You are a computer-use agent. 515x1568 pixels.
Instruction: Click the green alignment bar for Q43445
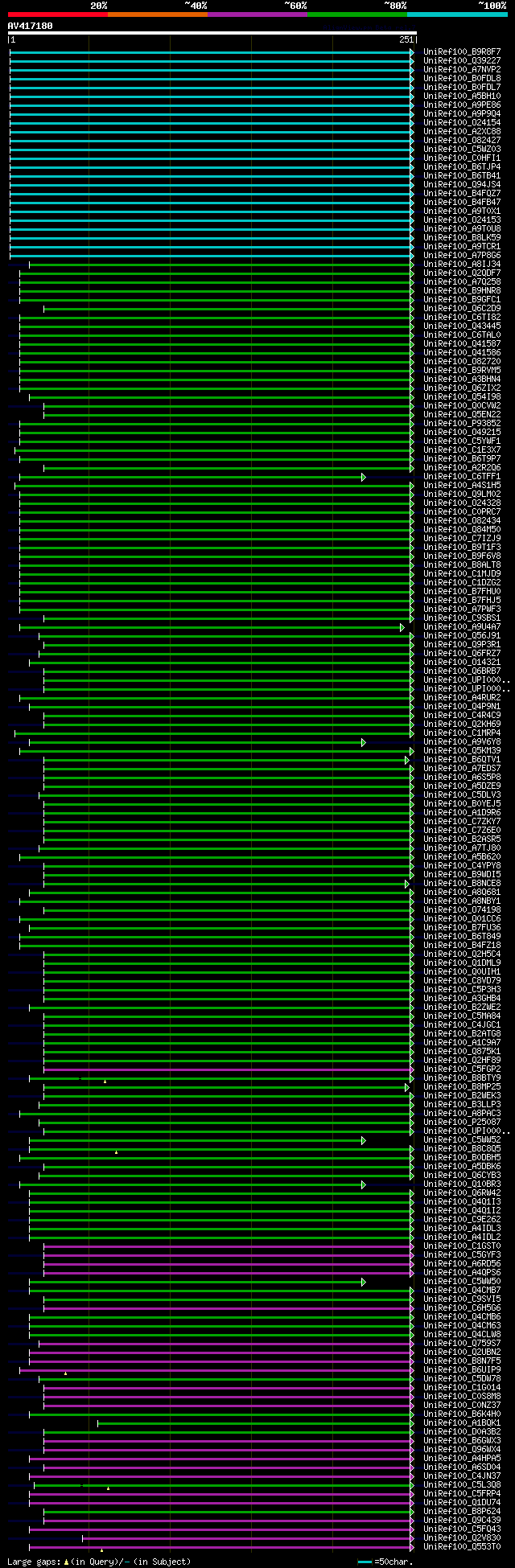coord(216,326)
